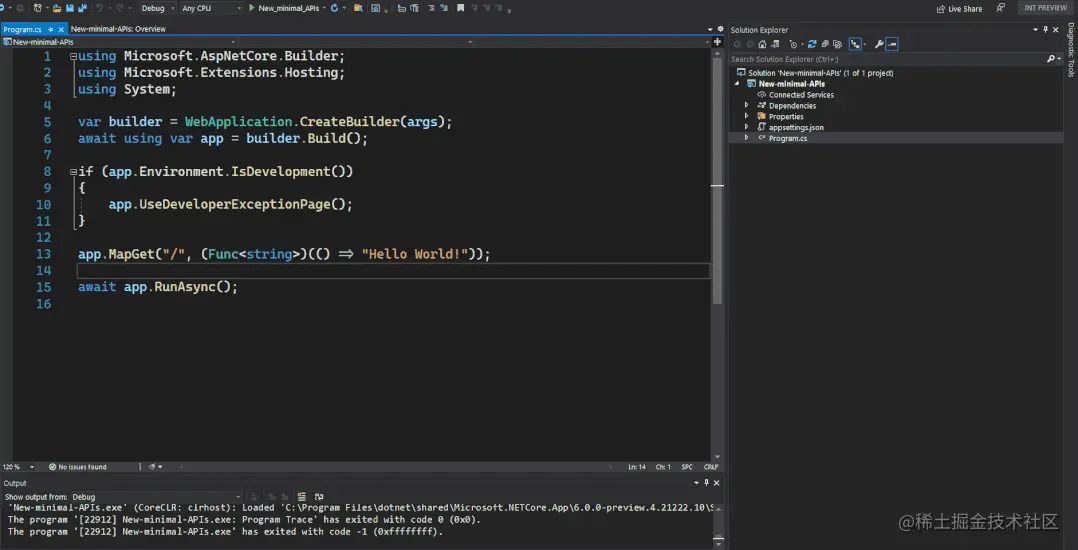1078x550 pixels.
Task: Click the Save icon in the toolbar
Action: click(69, 8)
